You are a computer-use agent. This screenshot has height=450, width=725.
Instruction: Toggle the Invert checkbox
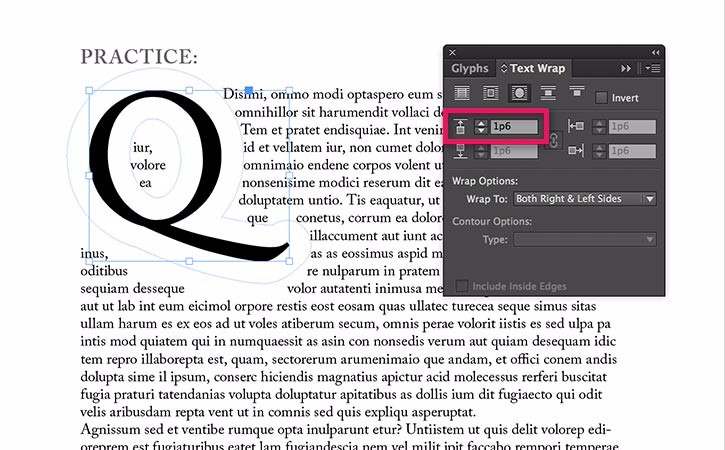pyautogui.click(x=601, y=98)
